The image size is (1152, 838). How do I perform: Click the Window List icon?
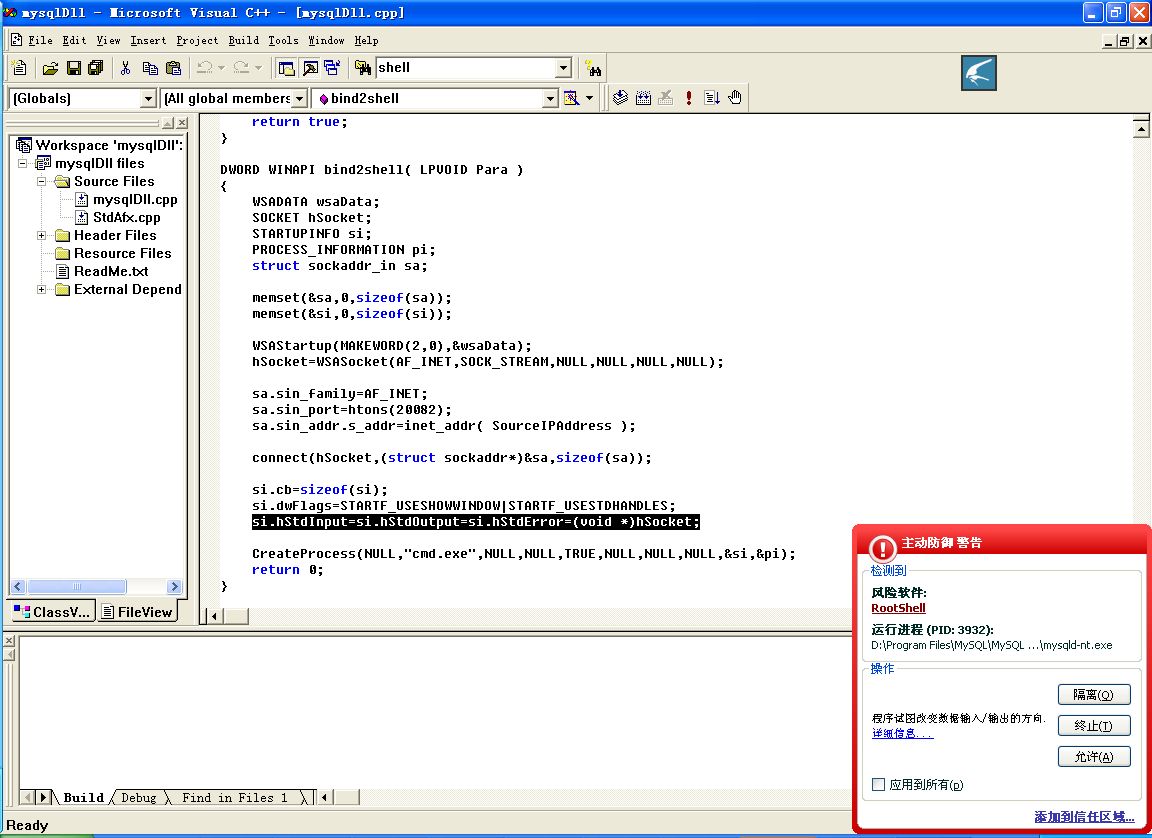(332, 68)
